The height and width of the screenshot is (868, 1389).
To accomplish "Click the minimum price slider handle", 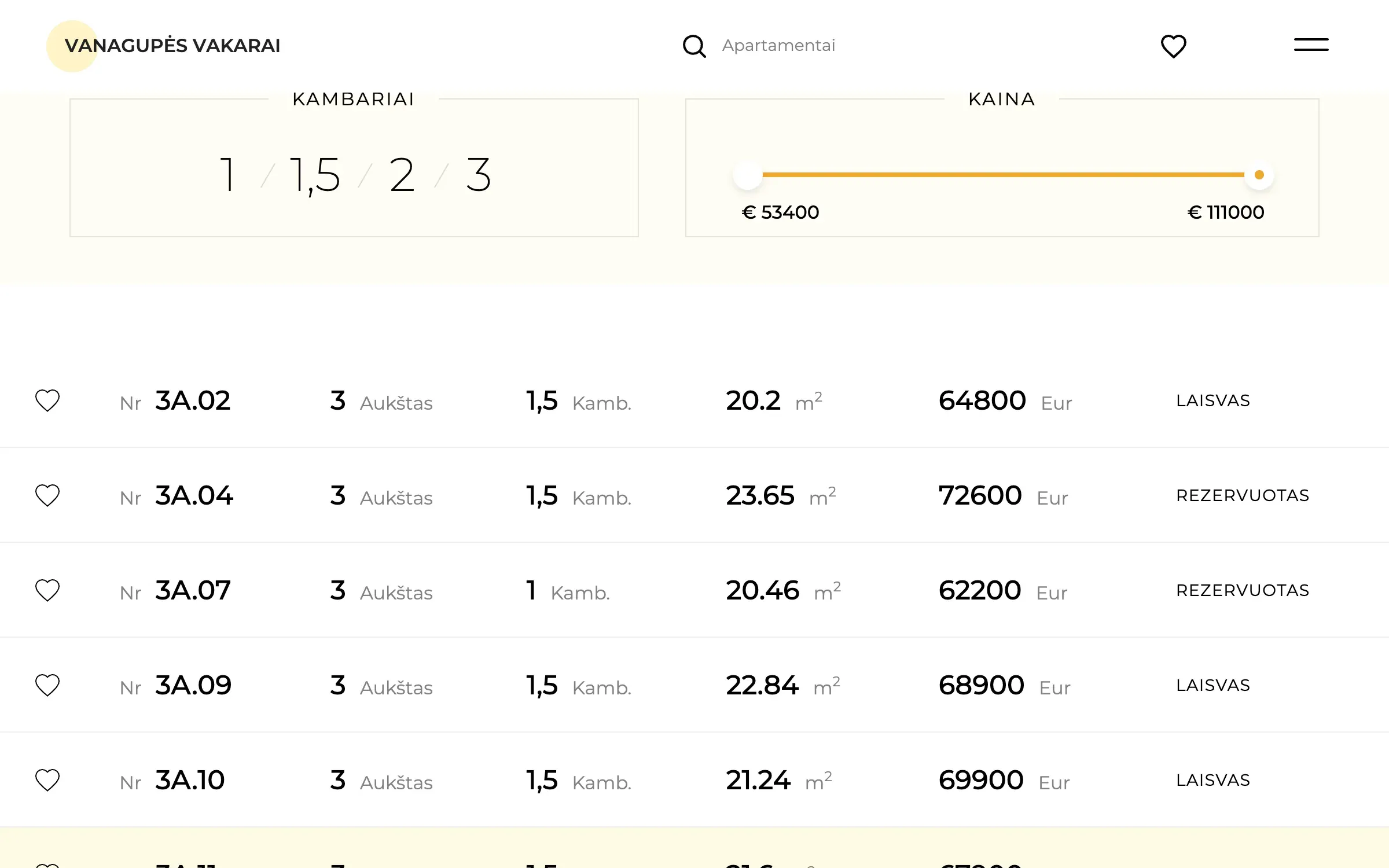I will (748, 175).
